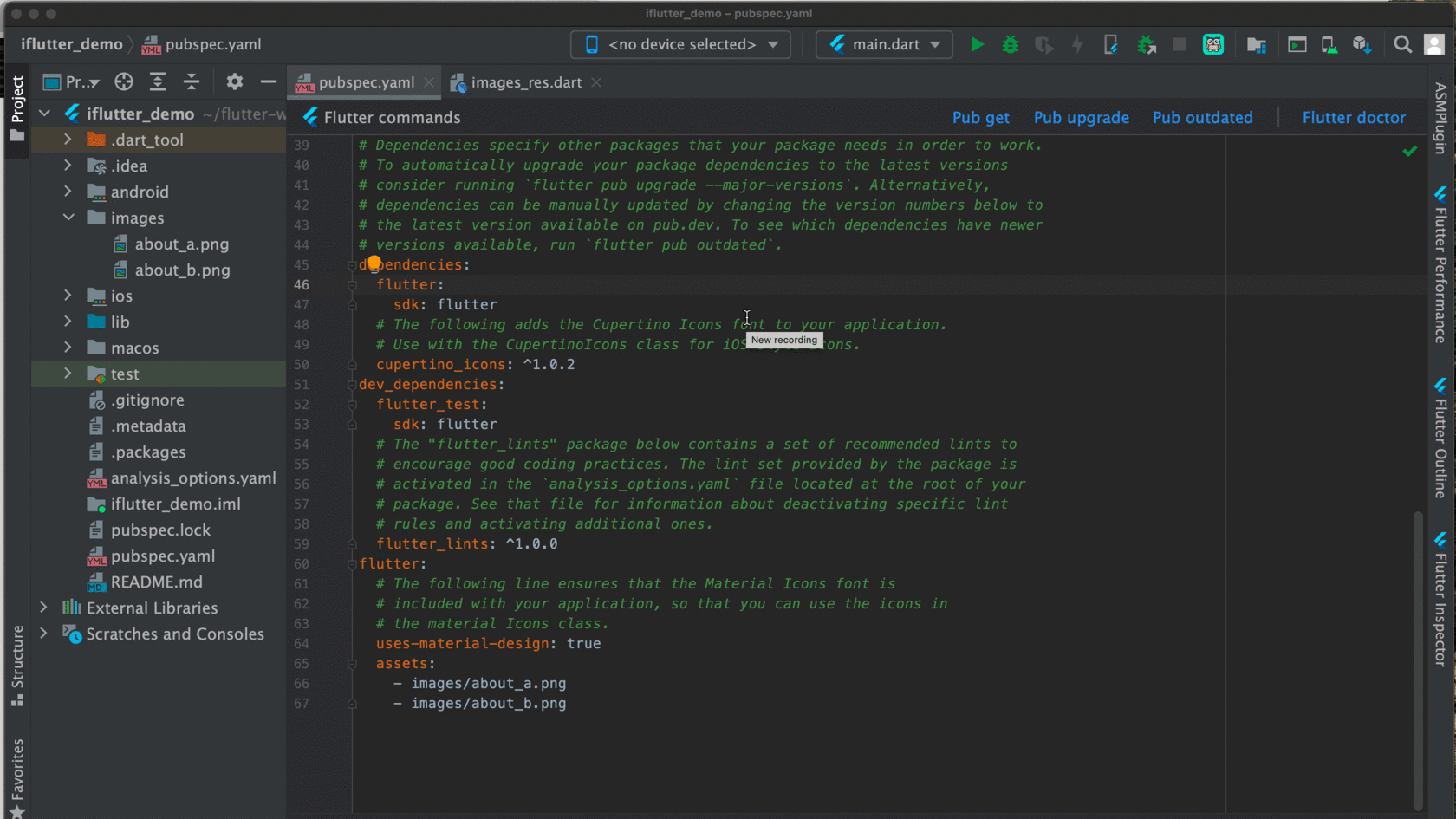Select about_a.png in the project tree
1456x819 pixels.
181,244
